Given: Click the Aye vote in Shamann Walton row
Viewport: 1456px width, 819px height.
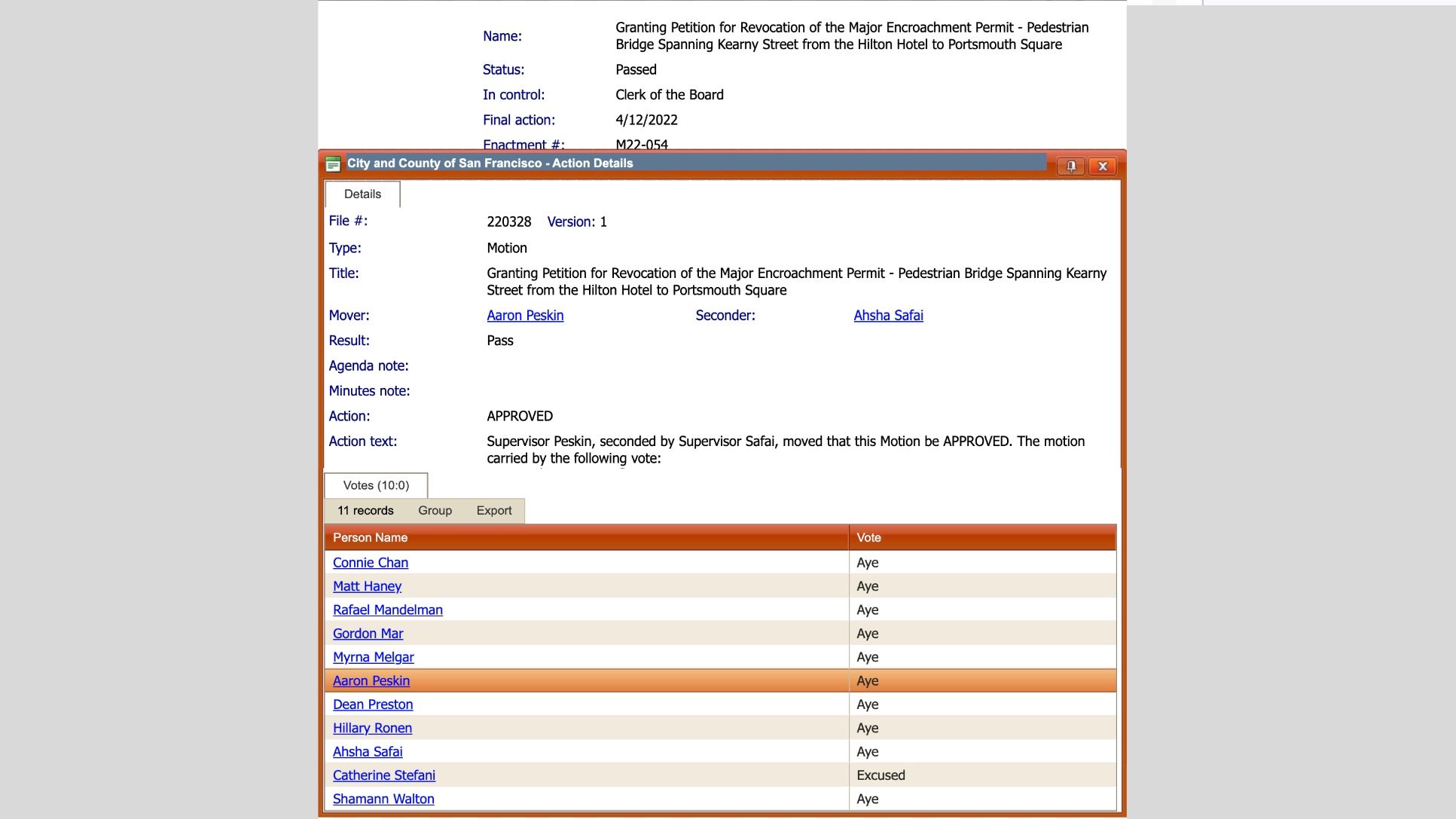Looking at the screenshot, I should tap(867, 799).
